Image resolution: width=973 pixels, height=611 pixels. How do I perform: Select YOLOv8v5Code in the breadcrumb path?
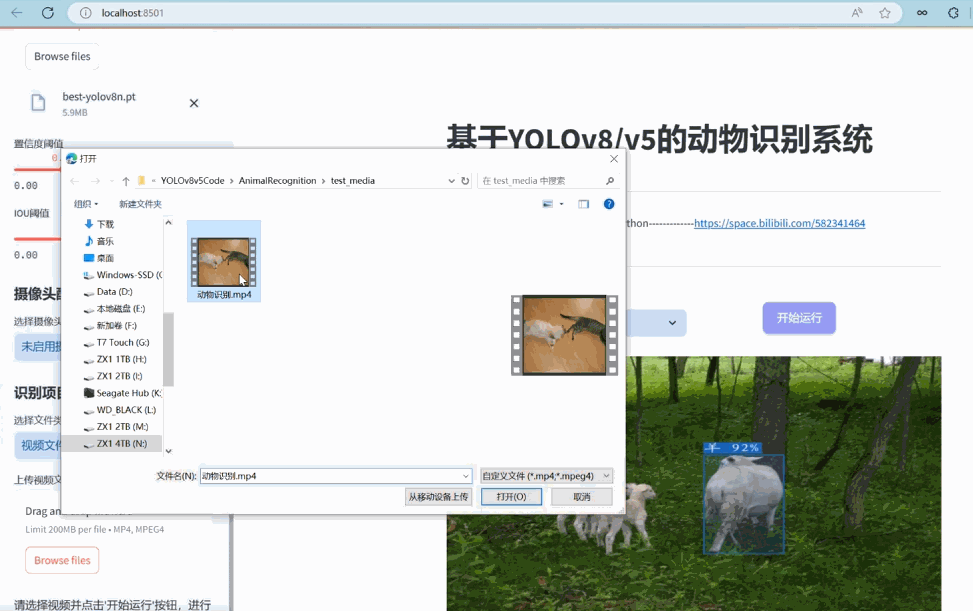192,181
